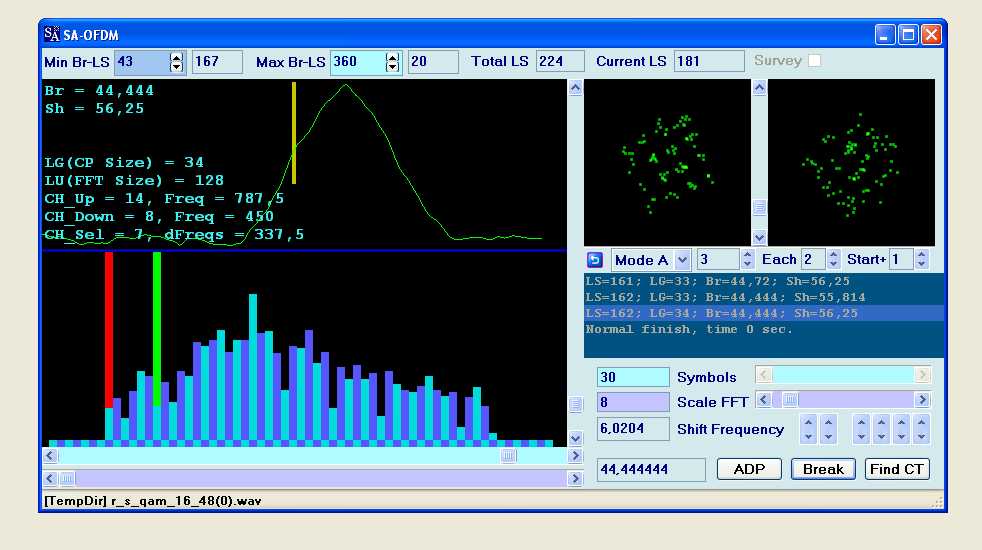
Task: Click the Each field showing 2
Action: click(x=814, y=259)
